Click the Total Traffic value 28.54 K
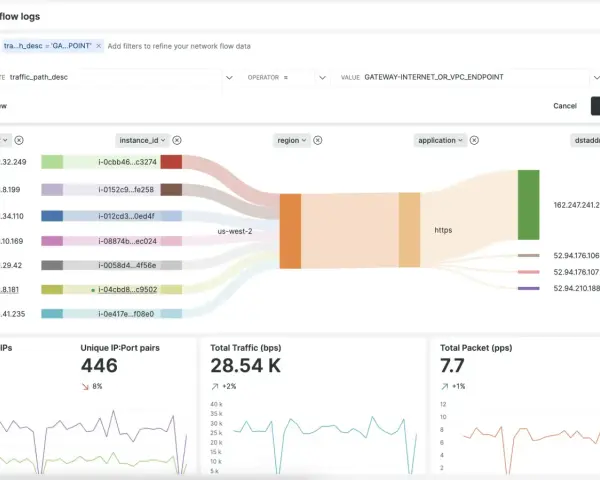This screenshot has width=600, height=480. pos(245,366)
